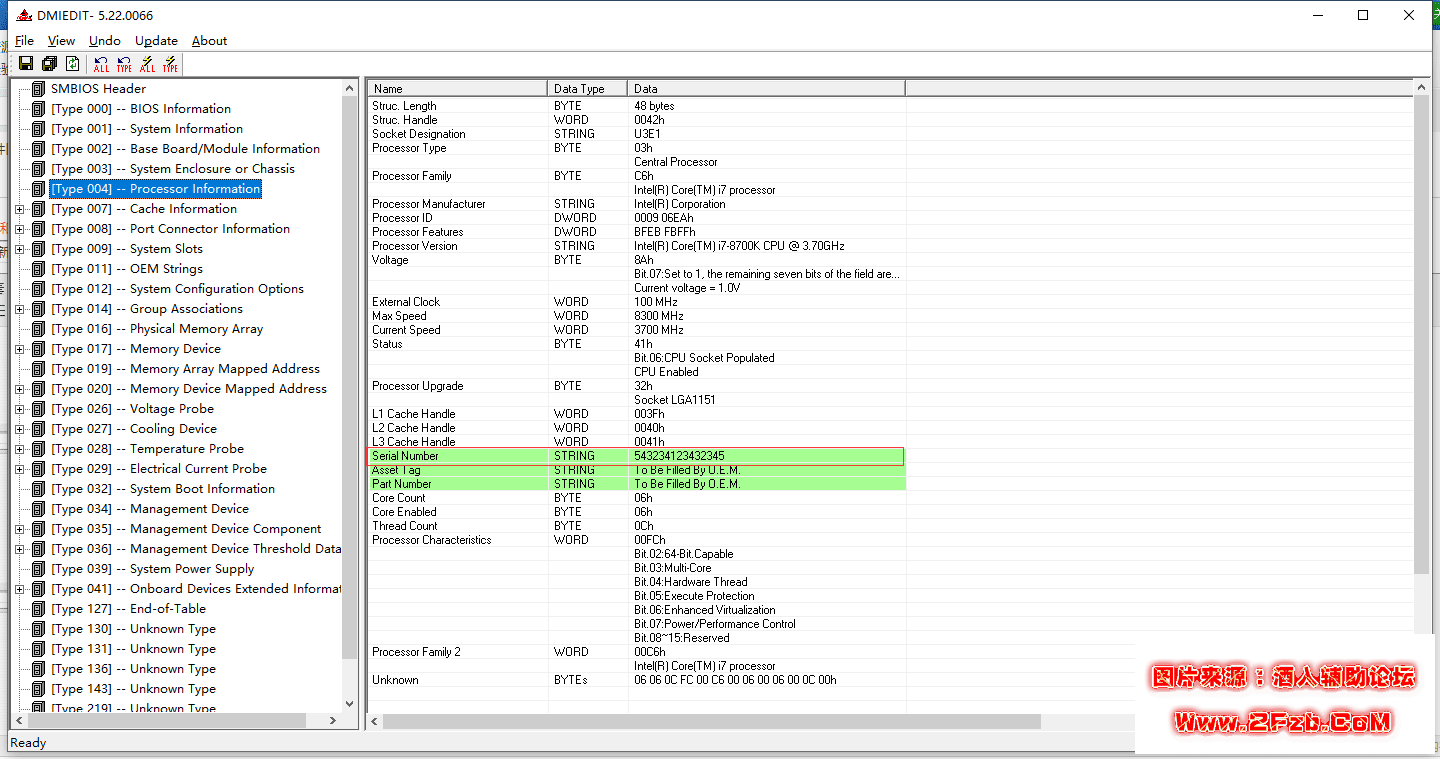Select the Type 001 System Information icon
The image size is (1440, 759).
(x=39, y=129)
